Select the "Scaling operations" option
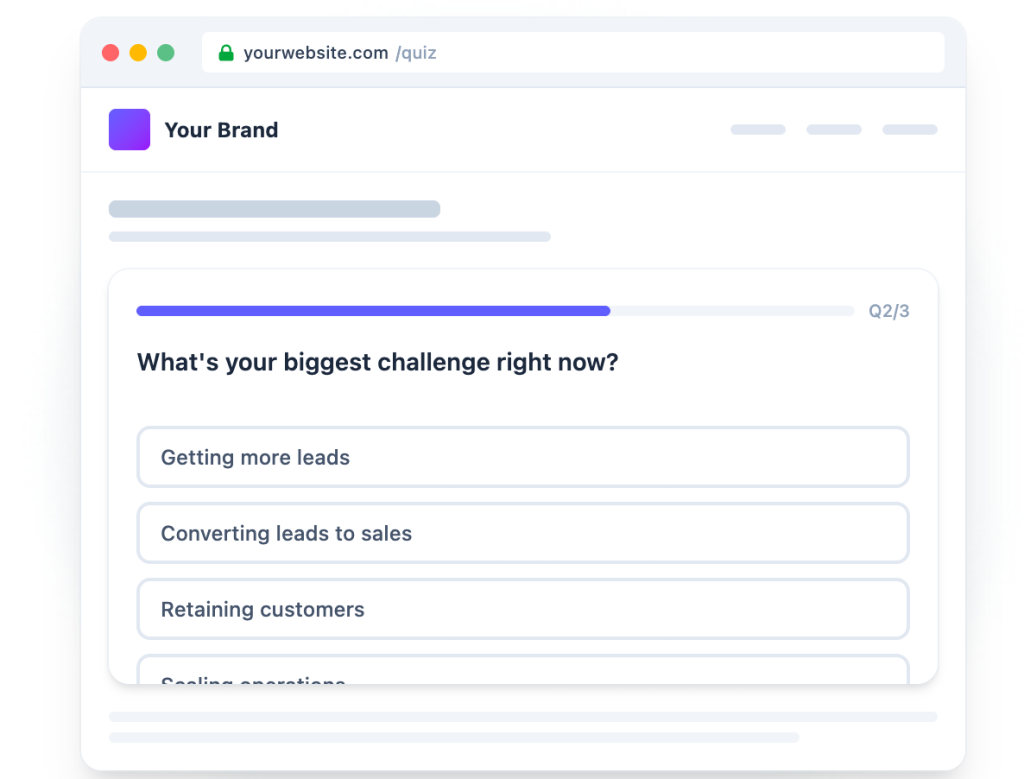 pyautogui.click(x=523, y=680)
